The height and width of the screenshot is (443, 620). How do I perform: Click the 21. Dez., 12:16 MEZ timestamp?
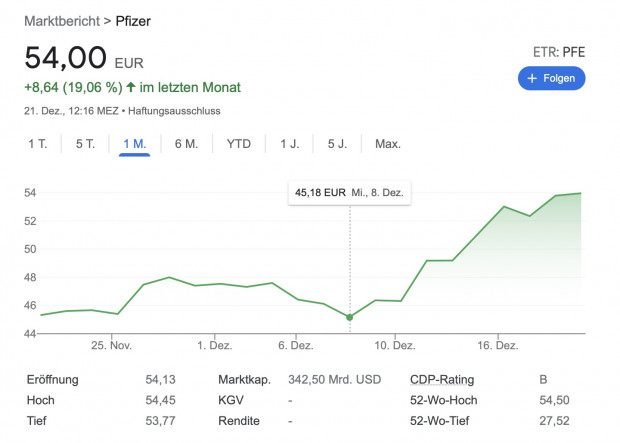[71, 111]
